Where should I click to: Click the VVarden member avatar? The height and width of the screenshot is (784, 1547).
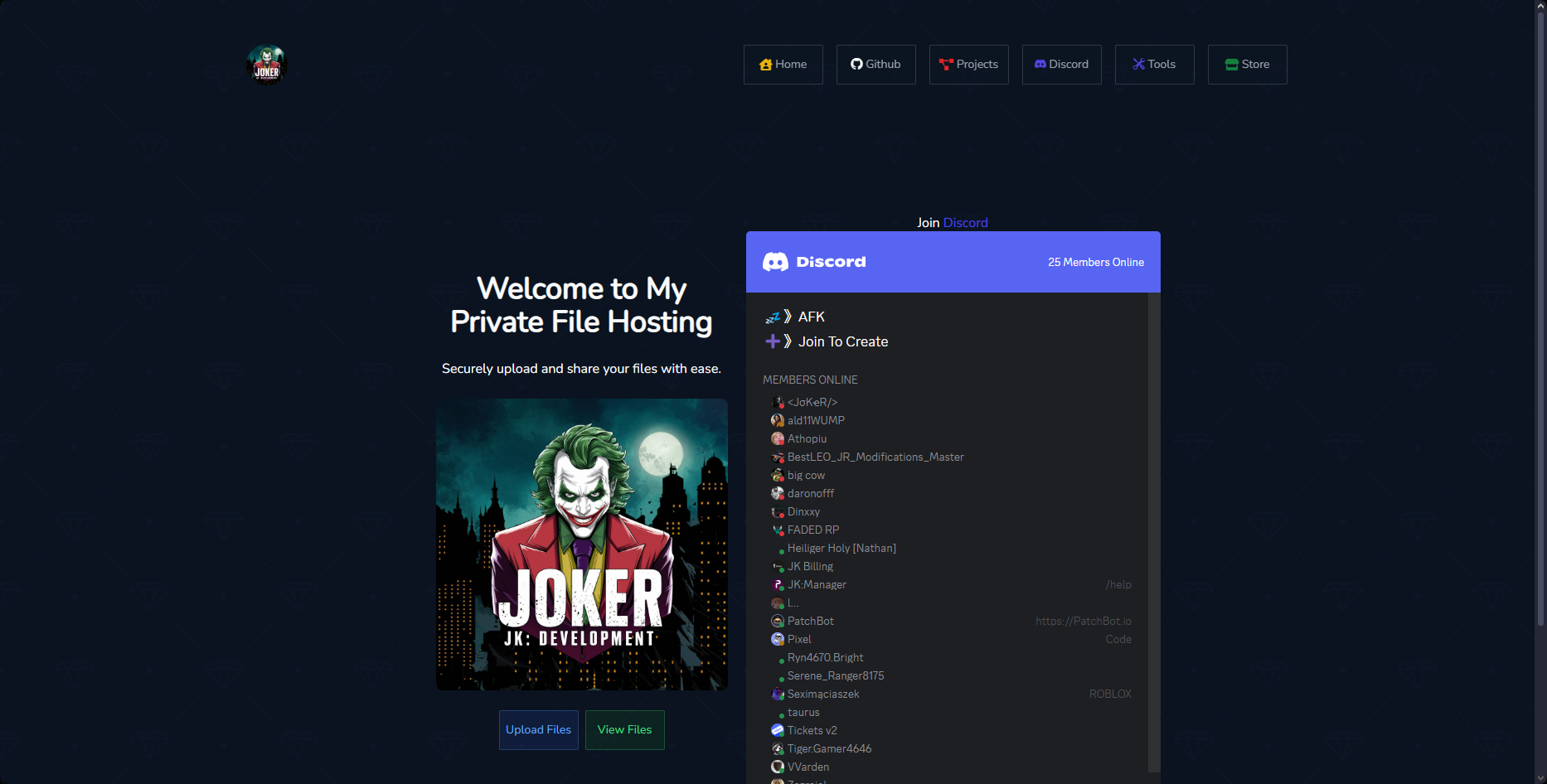tap(778, 767)
